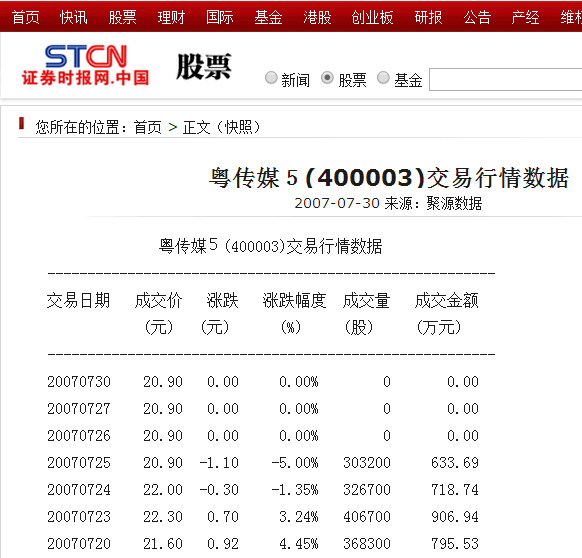The image size is (582, 558).
Task: Click the amount value 906.94
Action: 455,517
